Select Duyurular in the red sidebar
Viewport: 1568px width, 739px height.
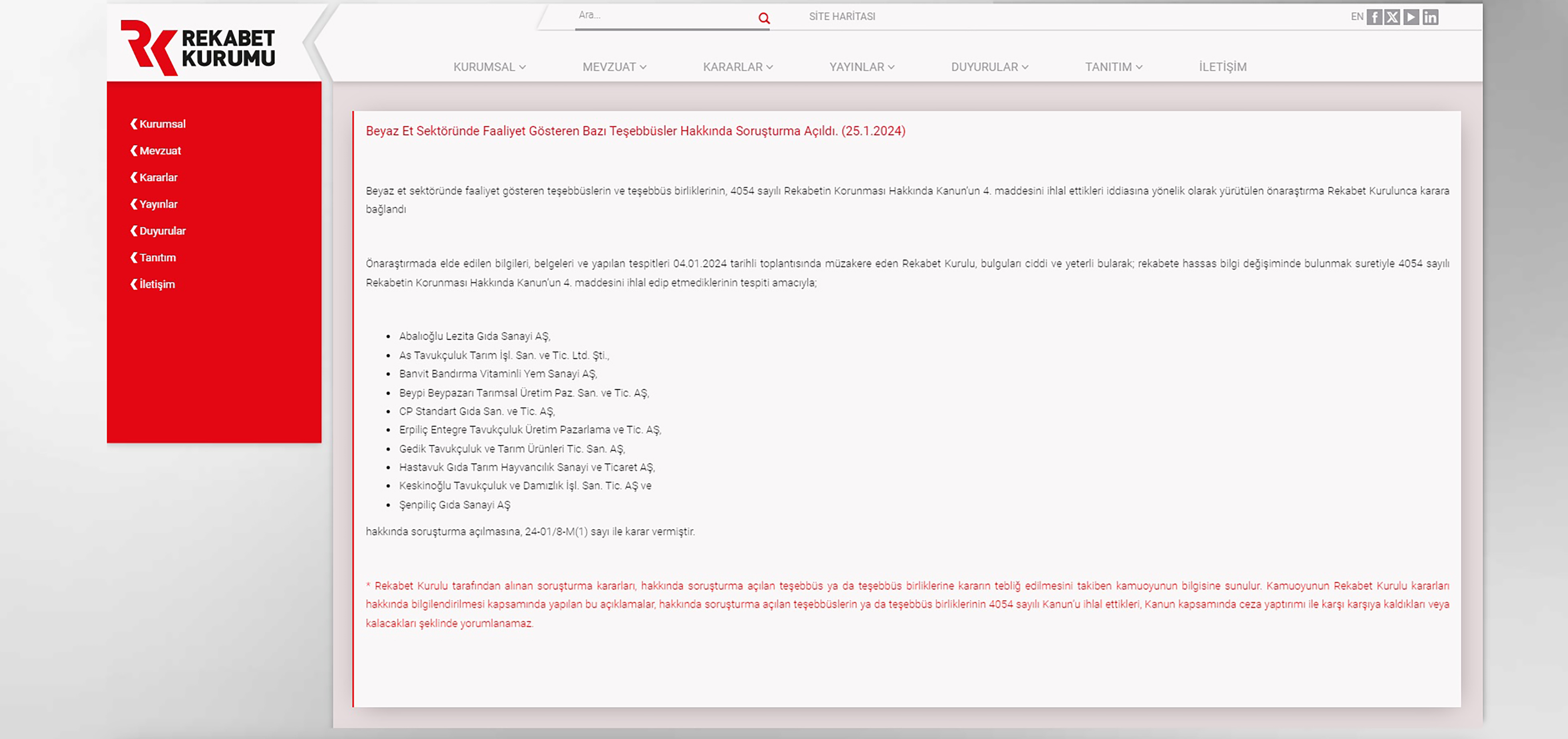157,231
